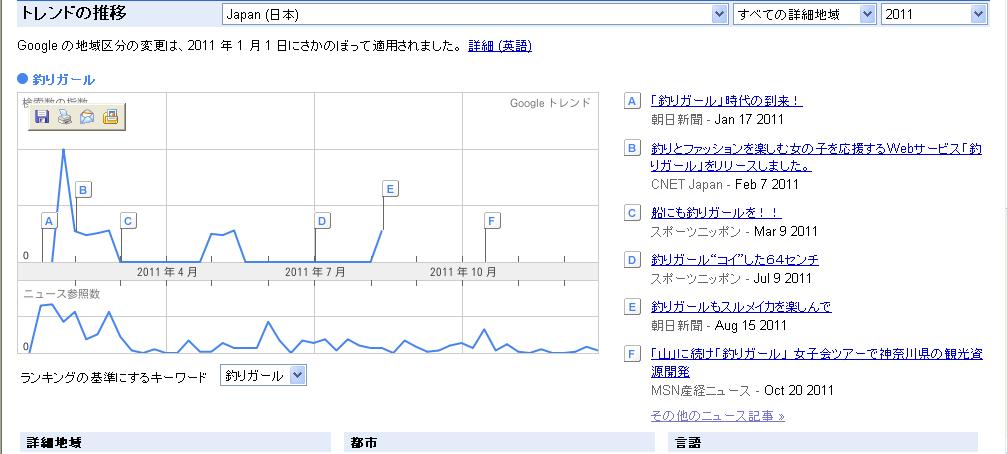Open article 釣りガールもスルメイカを楽しんで
Screen dimensions: 1007x454
(x=741, y=307)
